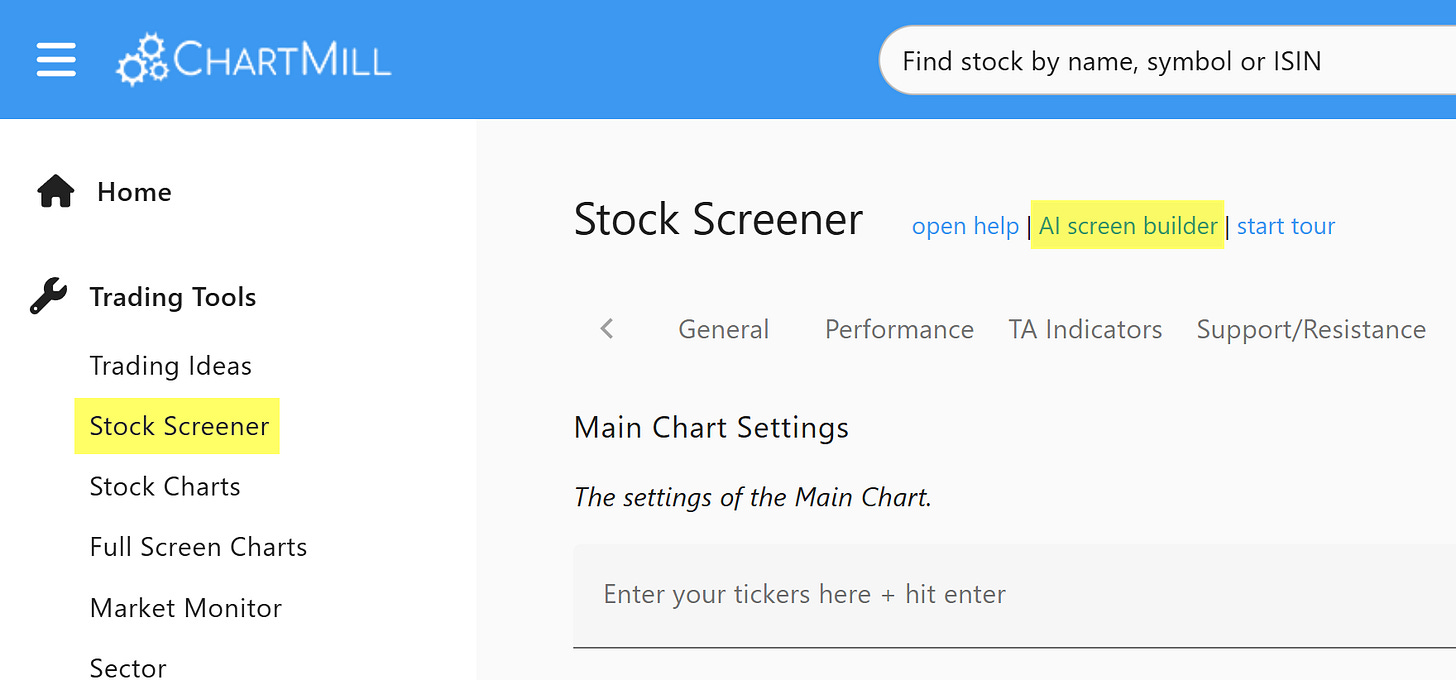Viewport: 1456px width, 680px height.
Task: Click the ChartMill gear logo
Action: [143, 60]
